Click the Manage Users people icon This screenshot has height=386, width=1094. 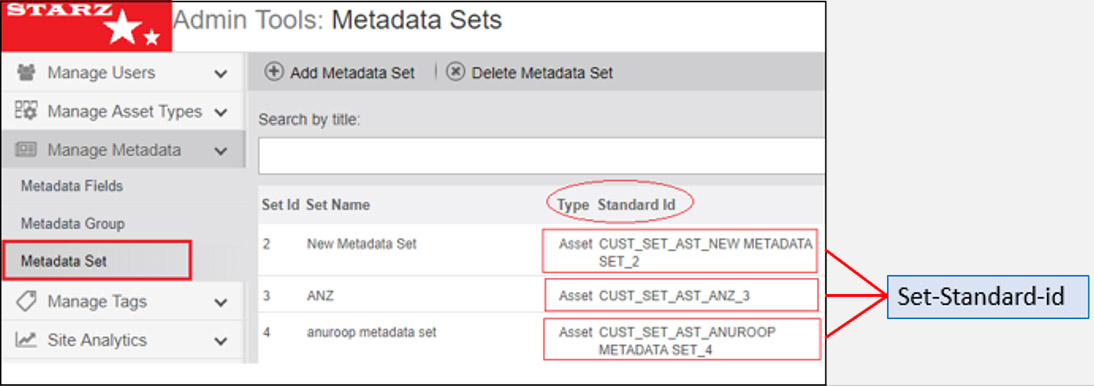[x=26, y=73]
